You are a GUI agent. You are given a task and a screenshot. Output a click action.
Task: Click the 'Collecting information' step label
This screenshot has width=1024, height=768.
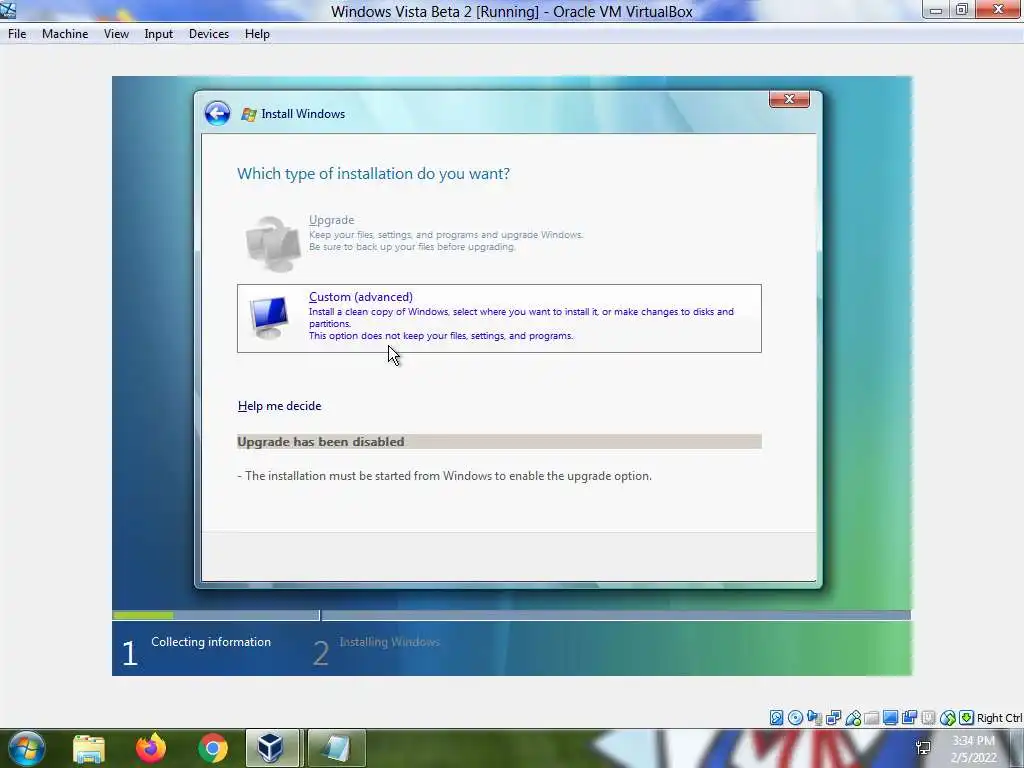click(x=211, y=642)
